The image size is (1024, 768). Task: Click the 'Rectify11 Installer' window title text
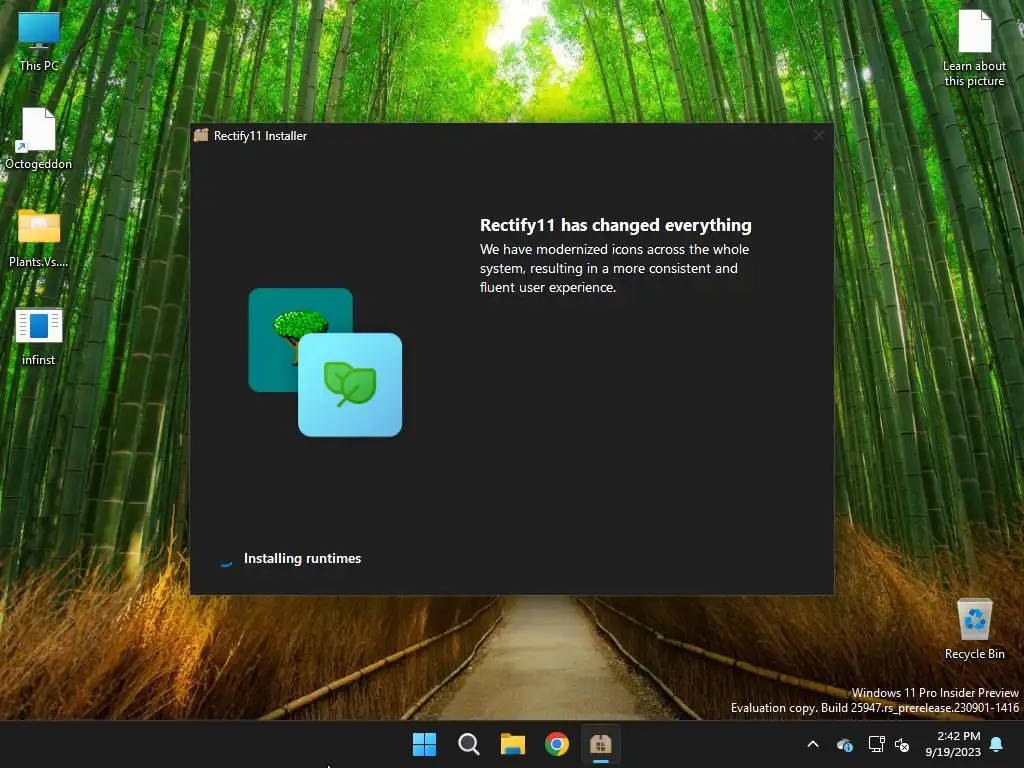(x=260, y=136)
